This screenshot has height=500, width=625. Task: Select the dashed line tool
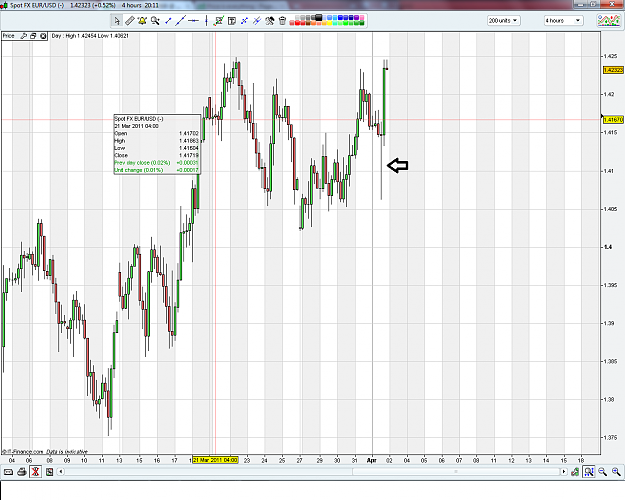coord(244,21)
